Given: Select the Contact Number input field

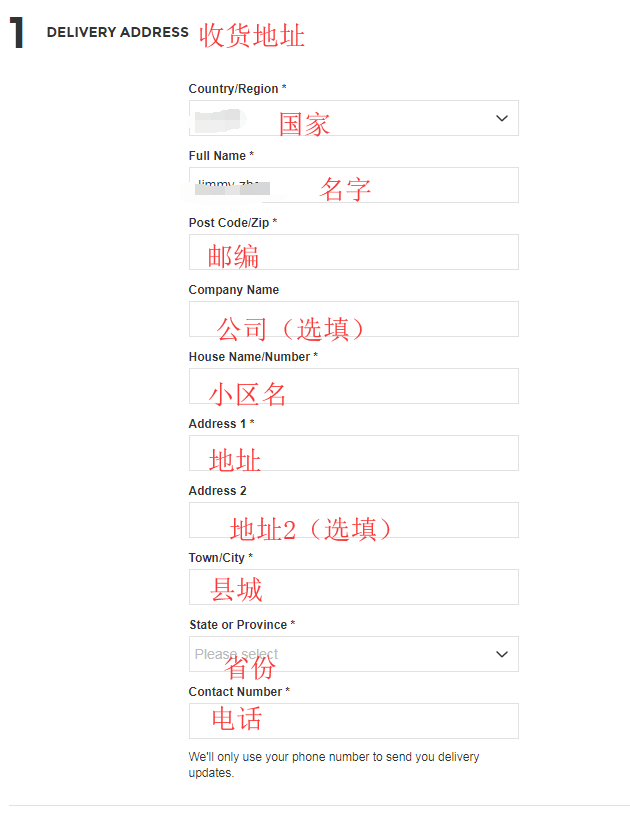Looking at the screenshot, I should (x=353, y=721).
